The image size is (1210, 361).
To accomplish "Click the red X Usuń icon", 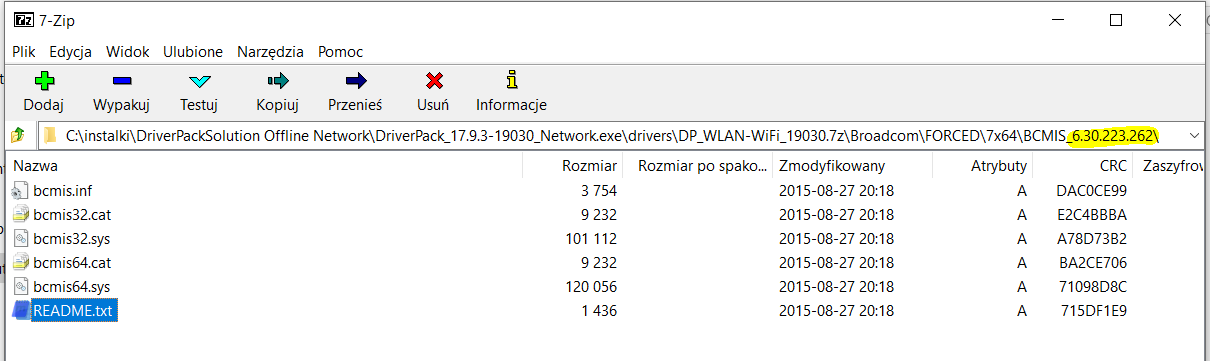I will tap(433, 81).
